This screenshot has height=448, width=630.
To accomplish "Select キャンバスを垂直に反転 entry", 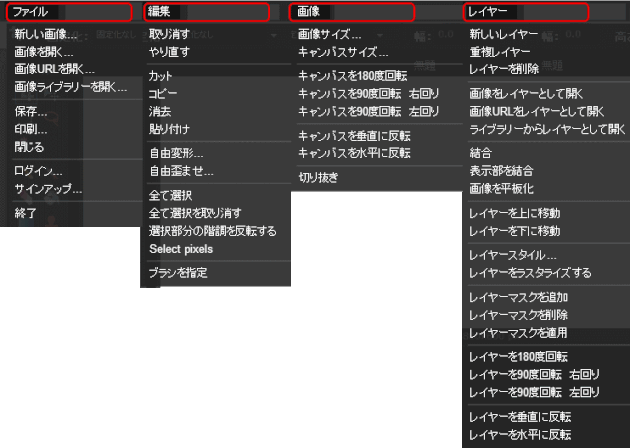I will (x=354, y=136).
